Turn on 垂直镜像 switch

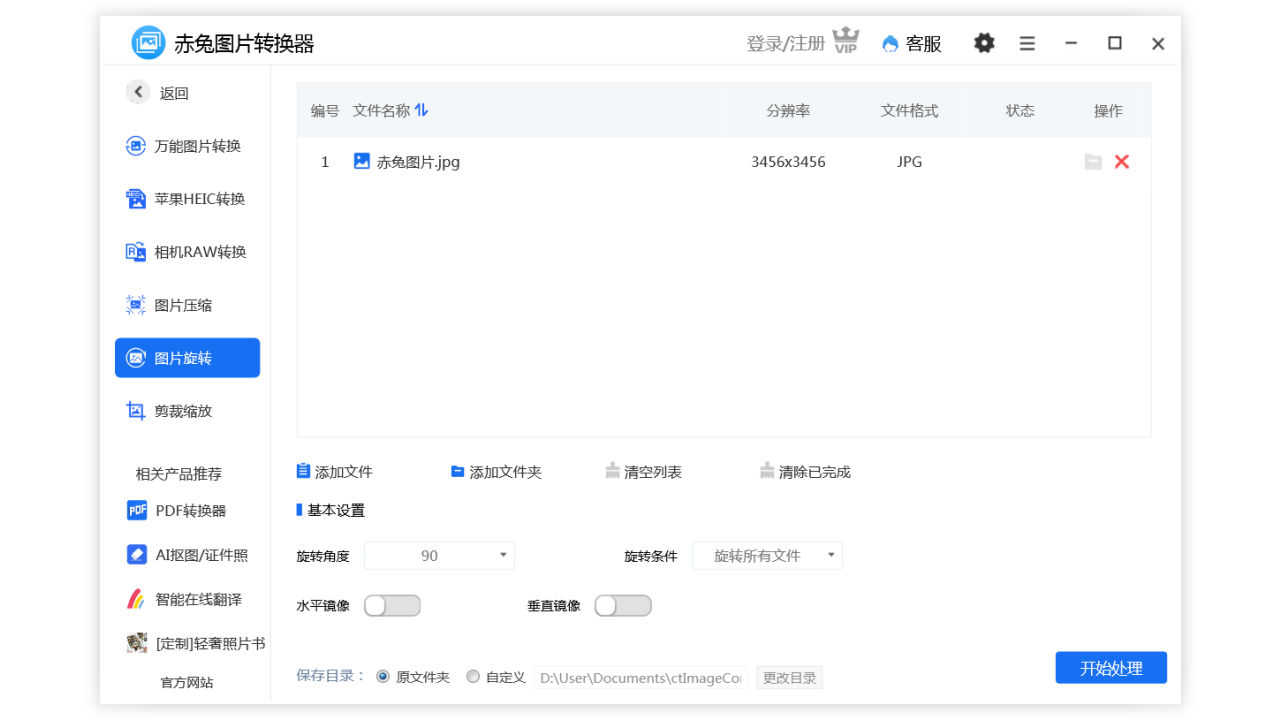[x=623, y=605]
